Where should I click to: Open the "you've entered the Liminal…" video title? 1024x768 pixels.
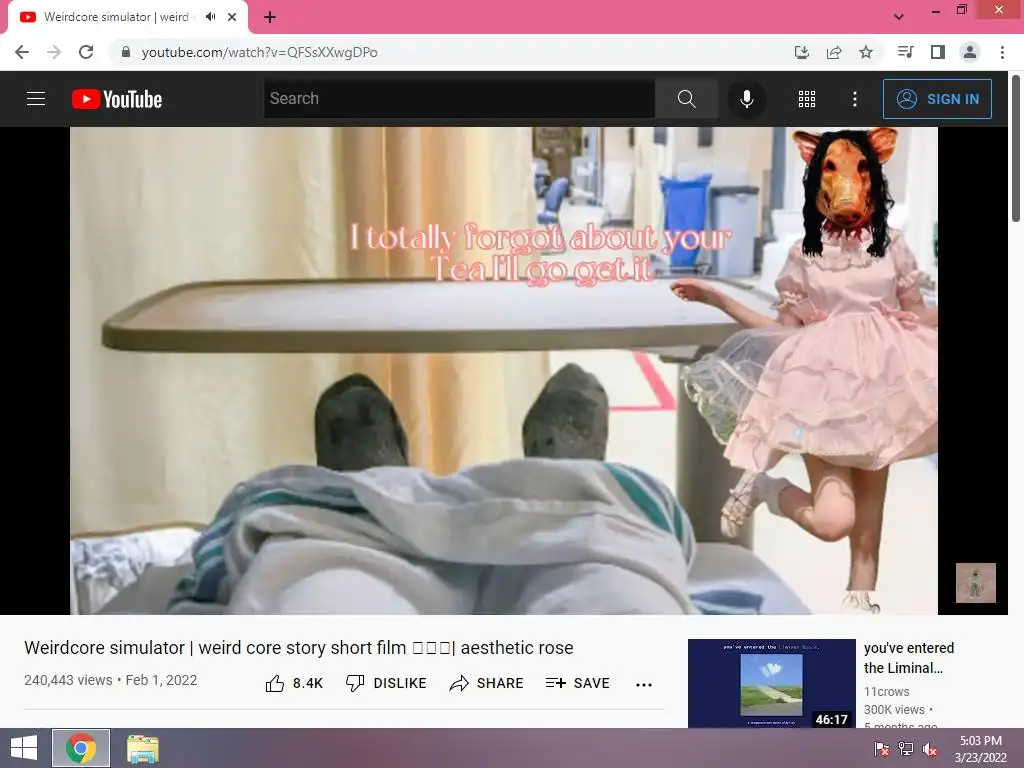tap(909, 658)
